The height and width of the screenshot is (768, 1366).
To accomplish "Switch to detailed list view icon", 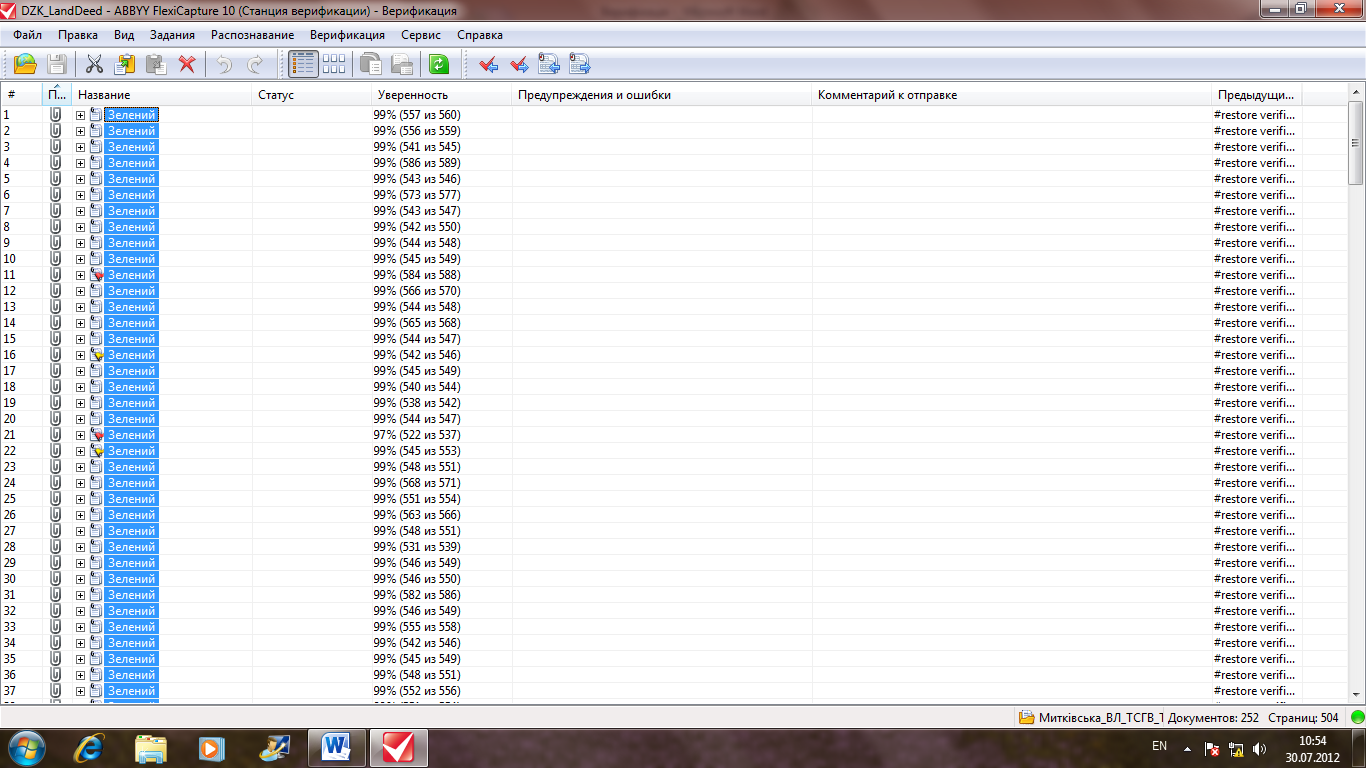I will [x=303, y=64].
